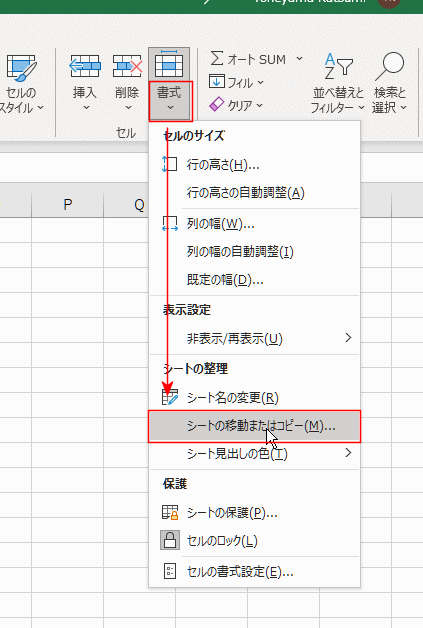Select column P header
Image resolution: width=423 pixels, height=628 pixels.
click(68, 205)
